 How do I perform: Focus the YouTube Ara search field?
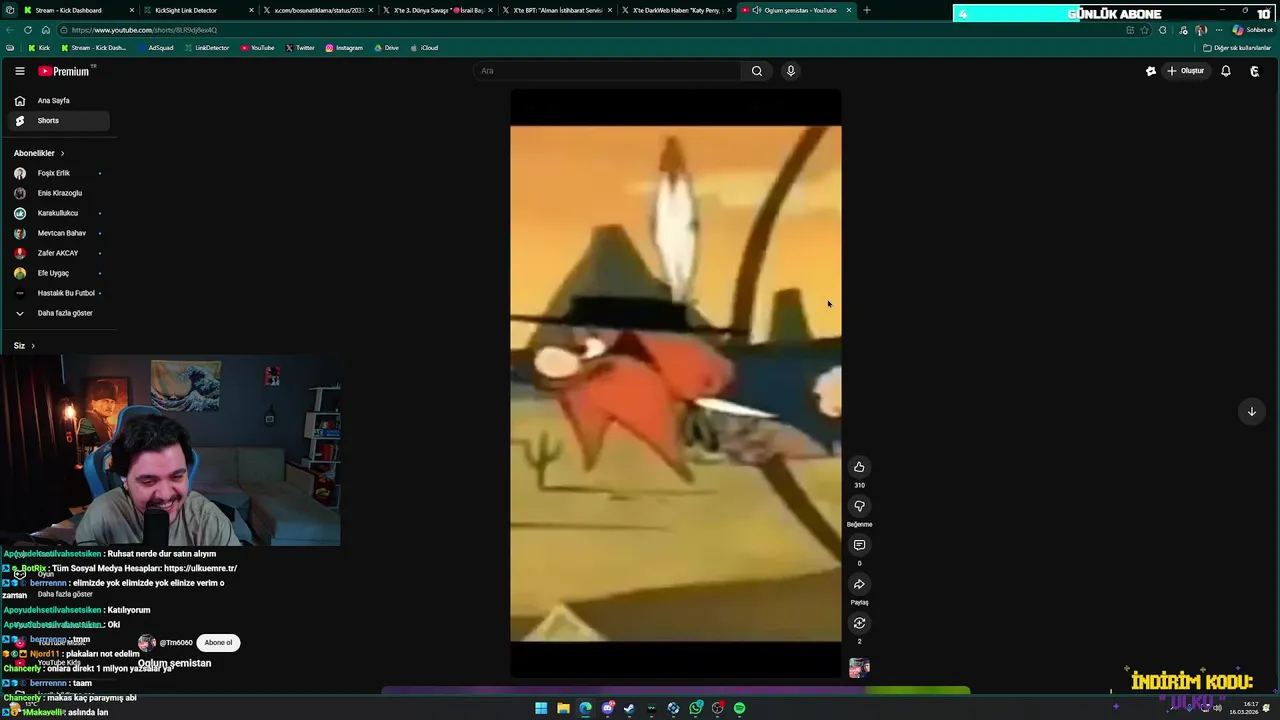(x=607, y=71)
